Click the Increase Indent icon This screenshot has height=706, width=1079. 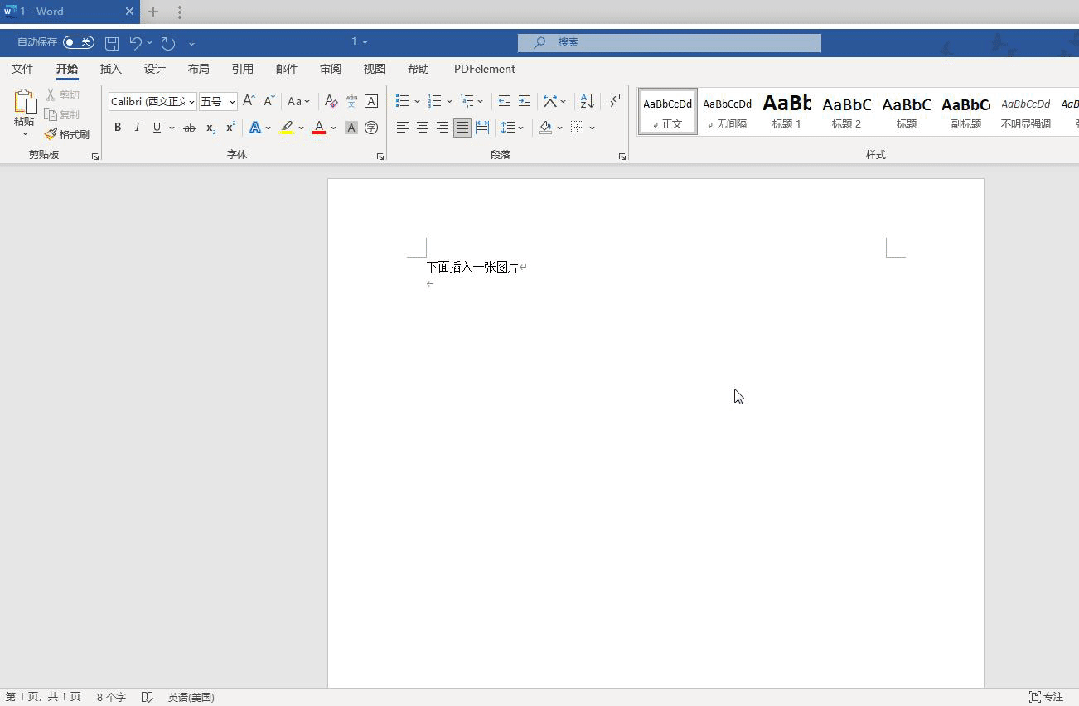click(524, 101)
